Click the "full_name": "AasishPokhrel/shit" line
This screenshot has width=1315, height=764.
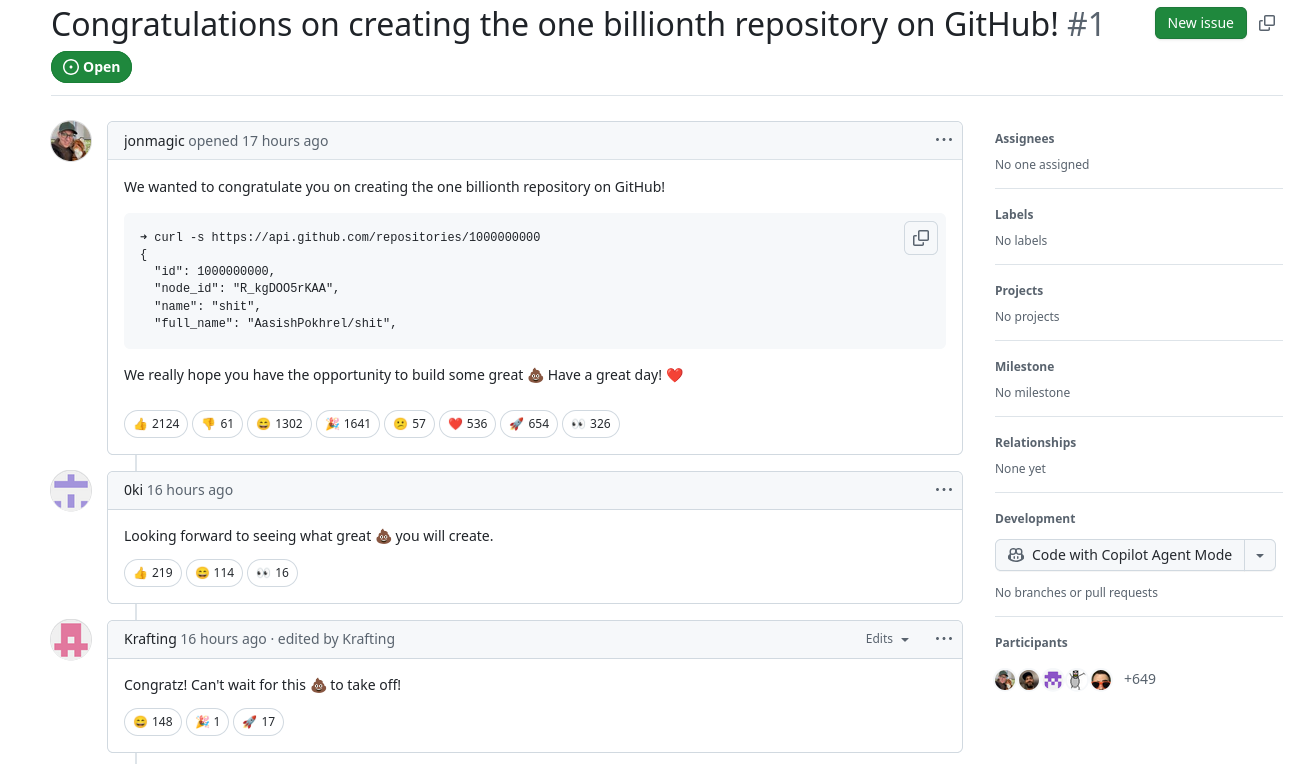[x=275, y=324]
